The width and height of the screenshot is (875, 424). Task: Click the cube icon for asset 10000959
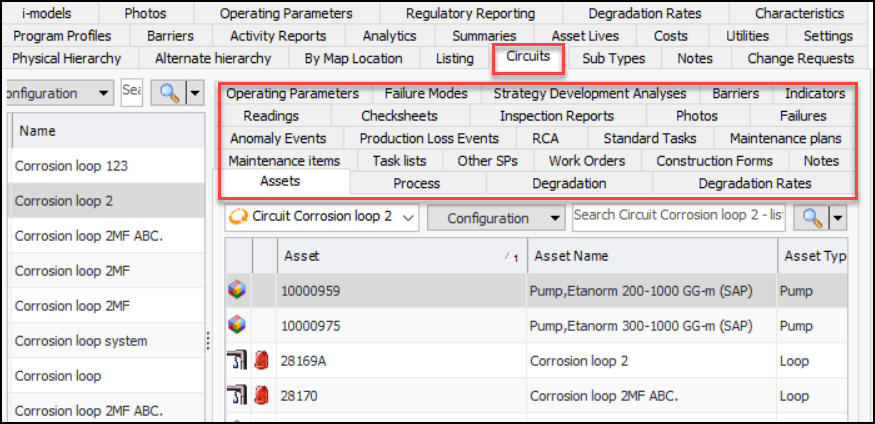tap(237, 290)
